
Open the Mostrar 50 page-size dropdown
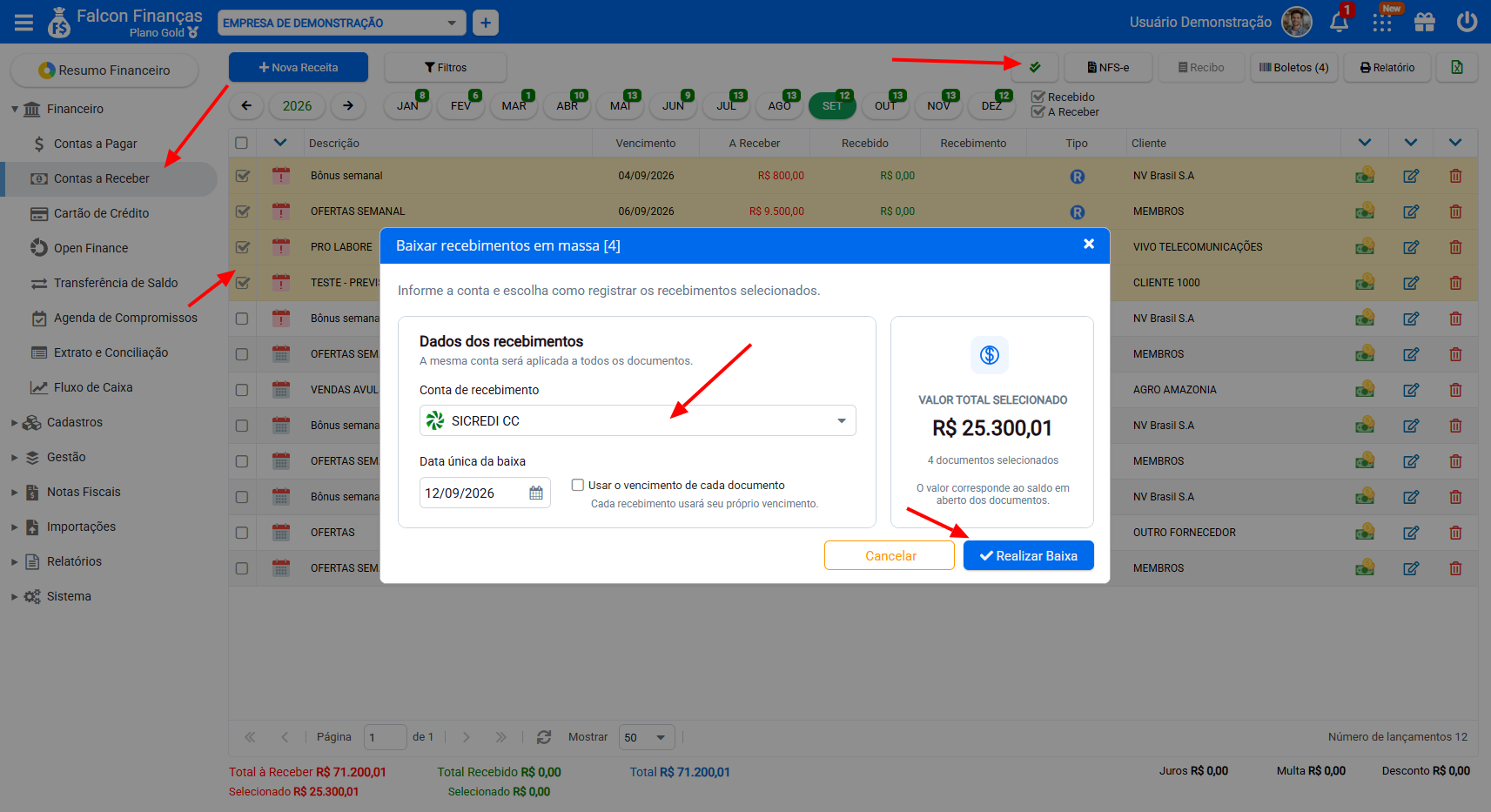point(647,737)
